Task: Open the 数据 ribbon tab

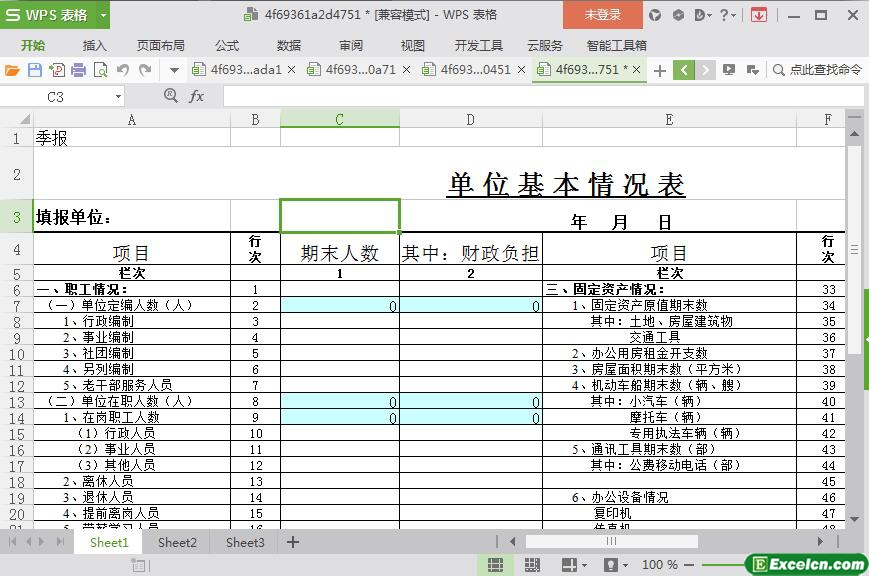Action: (289, 45)
